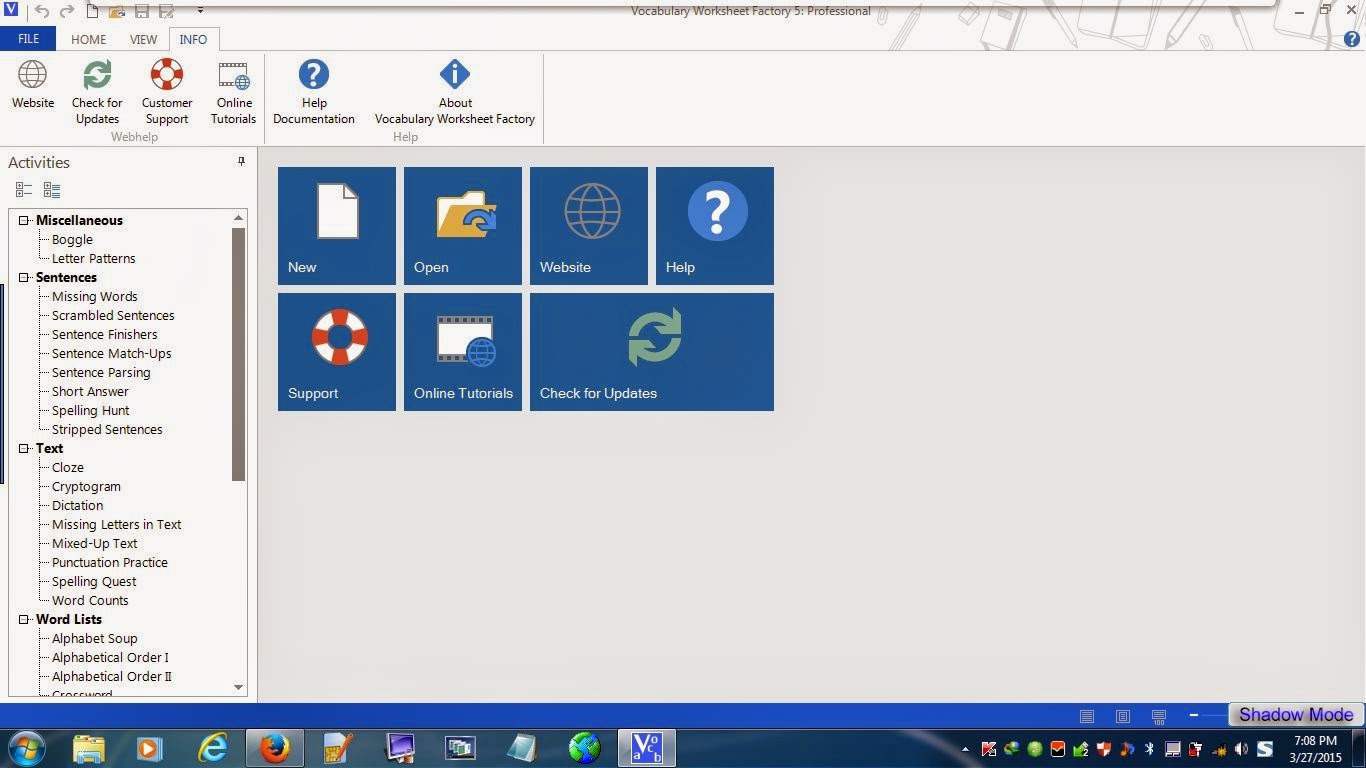Image resolution: width=1366 pixels, height=768 pixels.
Task: Select Spelling Quest activity
Action: coord(94,581)
